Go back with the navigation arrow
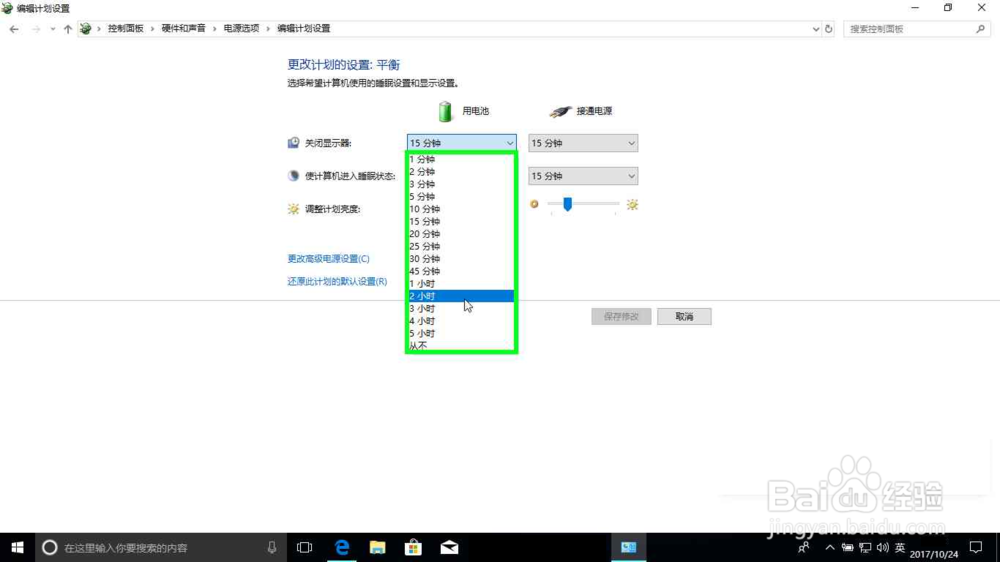Viewport: 1000px width, 562px height. point(14,29)
